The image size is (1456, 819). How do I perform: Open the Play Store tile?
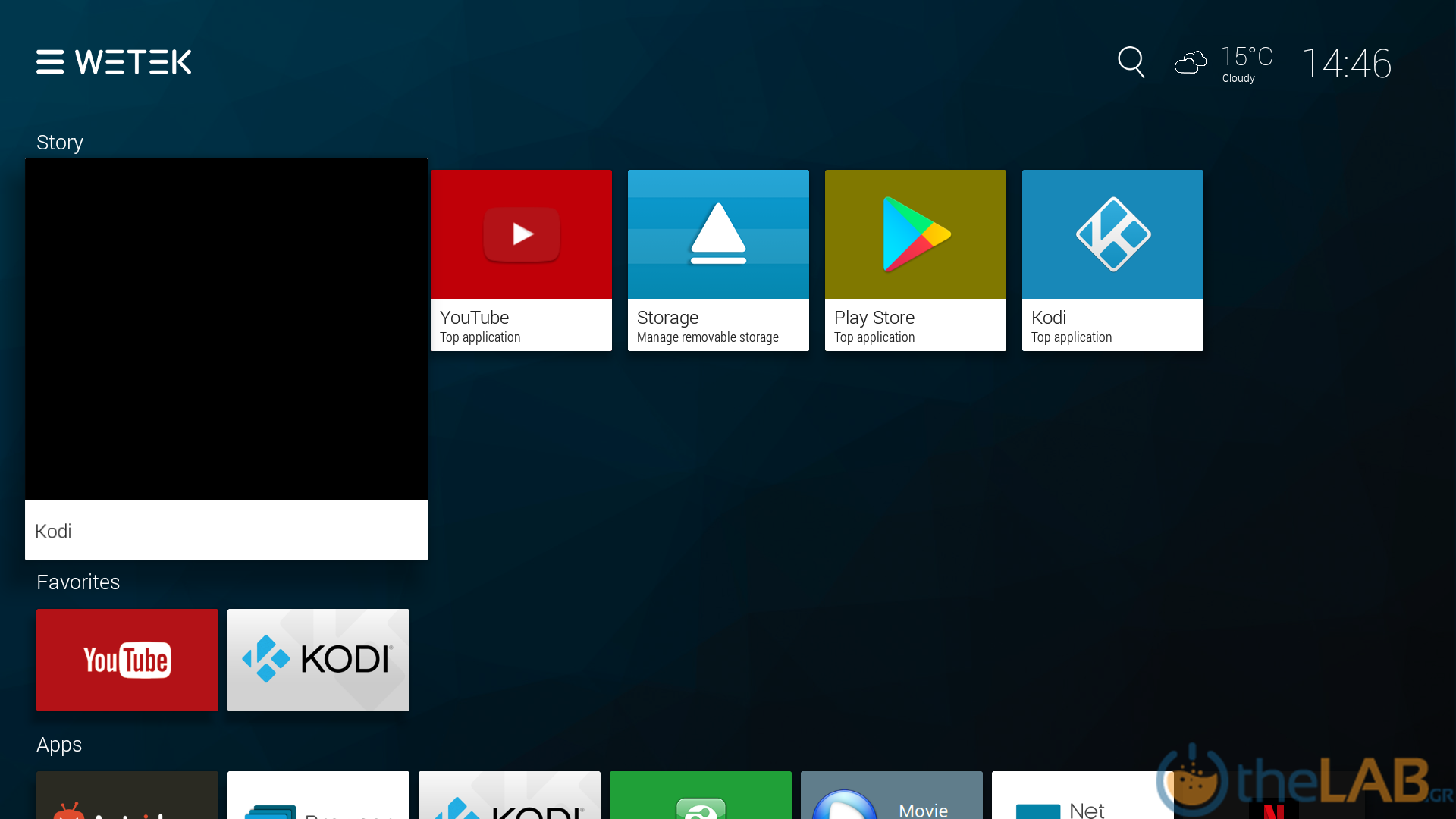click(915, 259)
